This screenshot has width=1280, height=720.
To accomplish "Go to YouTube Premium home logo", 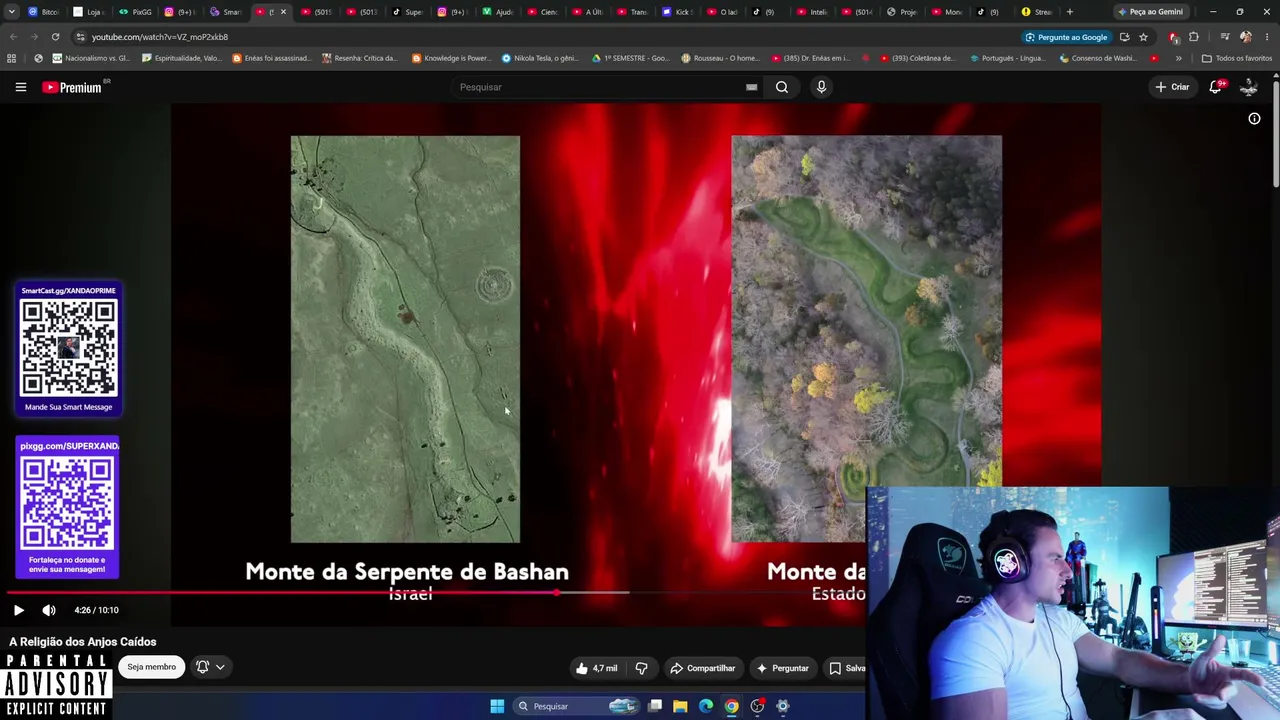I will coord(72,87).
